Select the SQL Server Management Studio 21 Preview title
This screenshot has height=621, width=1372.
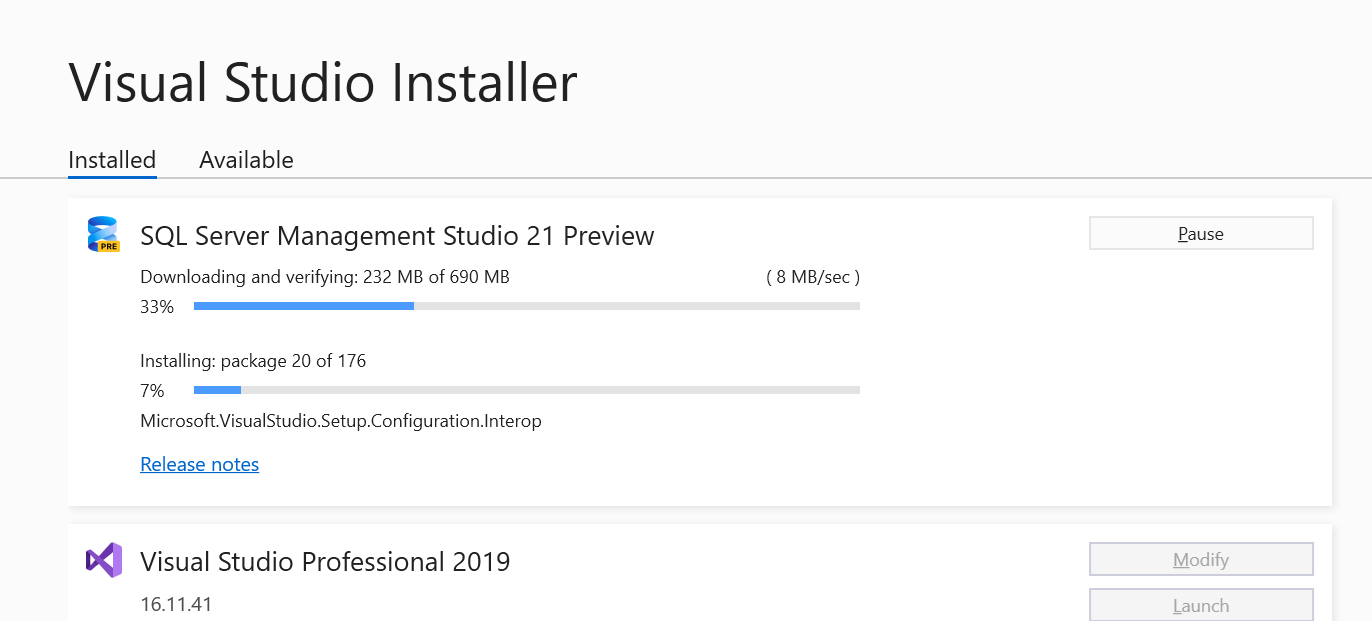click(x=397, y=236)
